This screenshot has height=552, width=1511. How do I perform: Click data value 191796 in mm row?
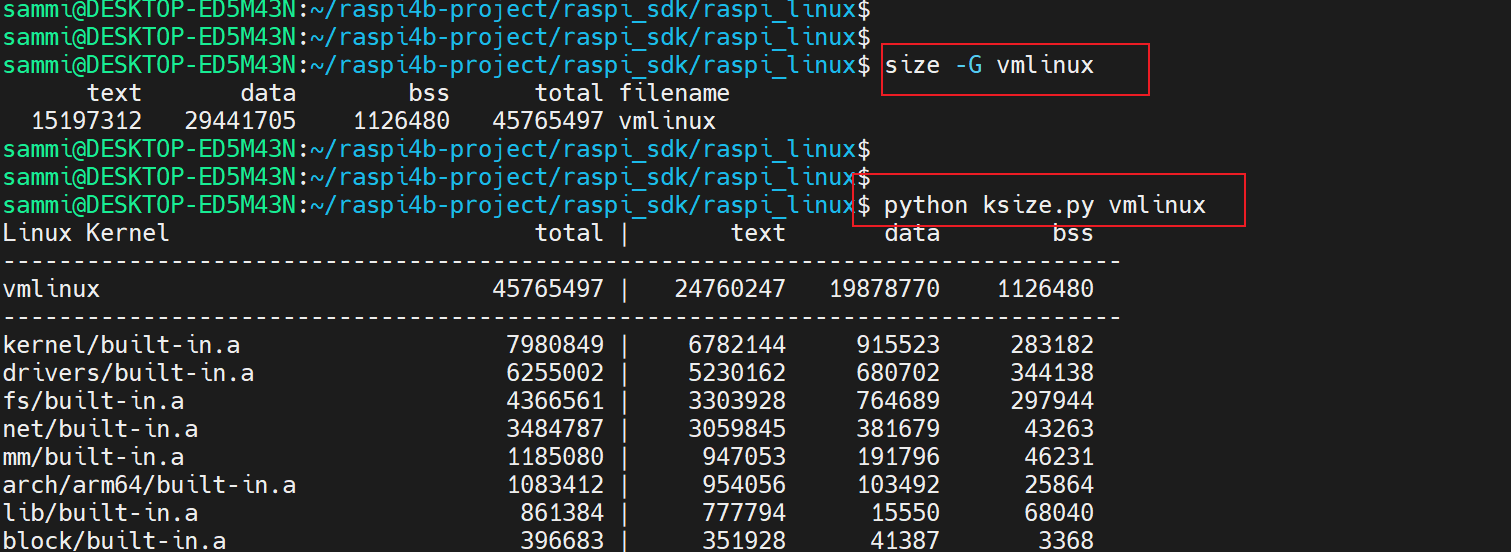[x=898, y=458]
